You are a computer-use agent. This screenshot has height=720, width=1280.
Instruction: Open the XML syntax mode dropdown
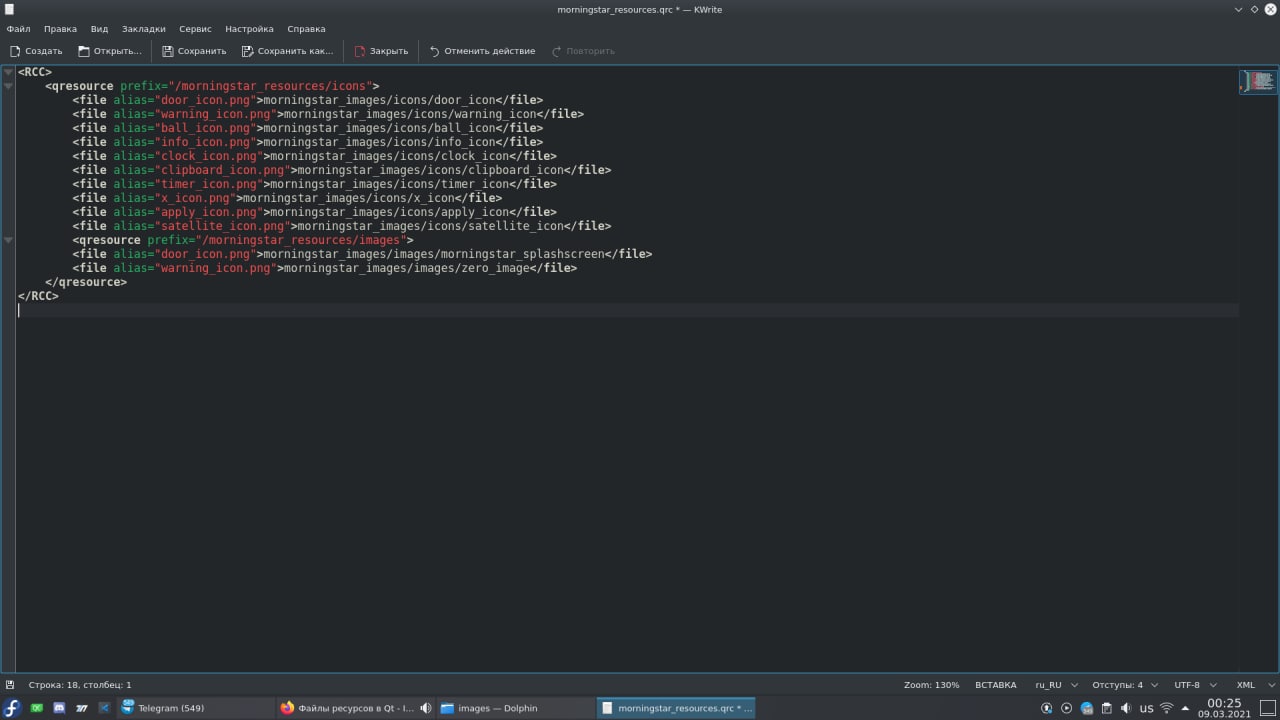(1253, 685)
